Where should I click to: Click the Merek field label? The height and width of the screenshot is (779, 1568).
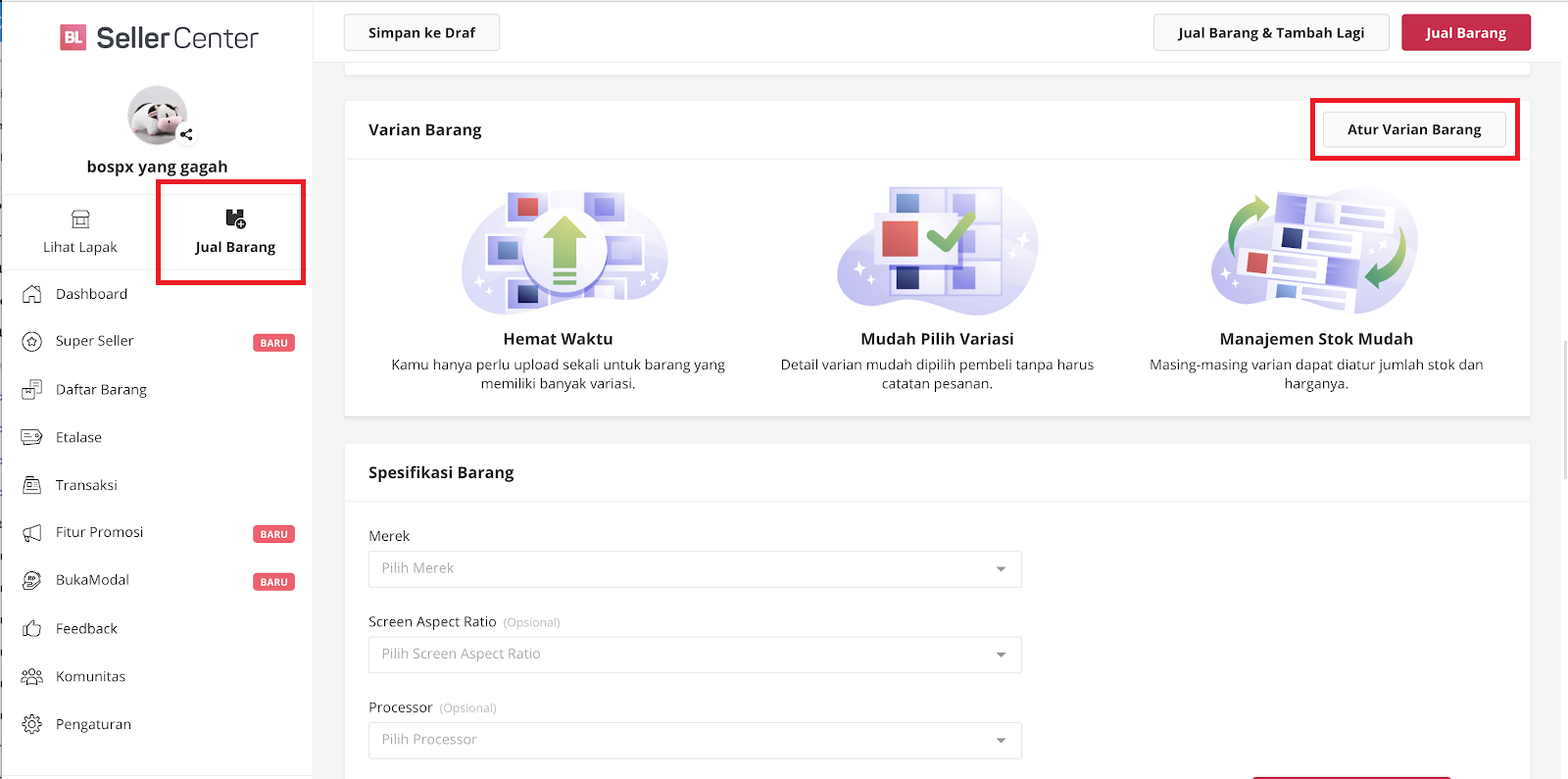tap(389, 536)
